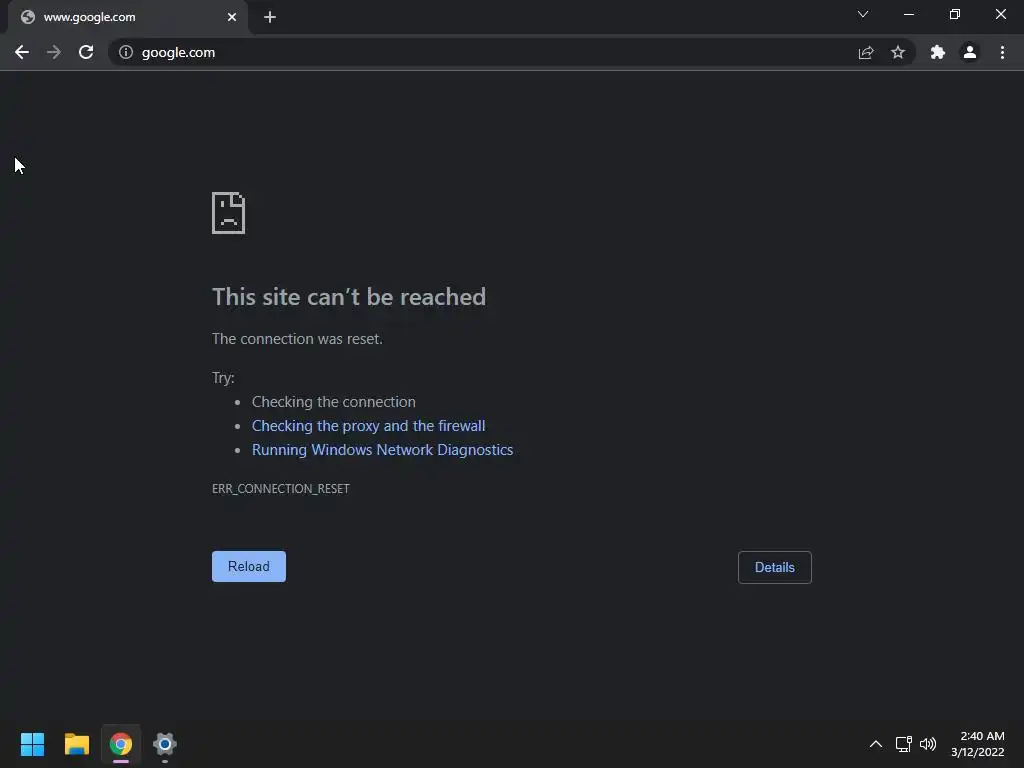
Task: Click the Details button
Action: coord(775,567)
